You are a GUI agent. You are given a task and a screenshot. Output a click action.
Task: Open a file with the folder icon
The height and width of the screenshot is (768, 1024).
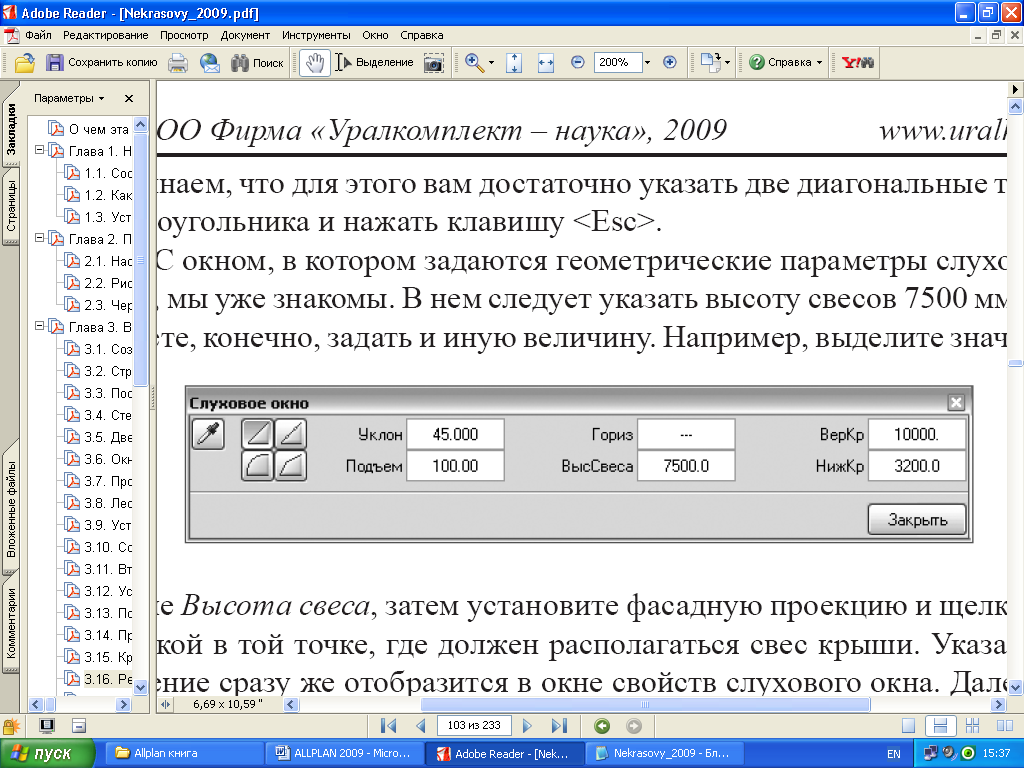(x=25, y=63)
